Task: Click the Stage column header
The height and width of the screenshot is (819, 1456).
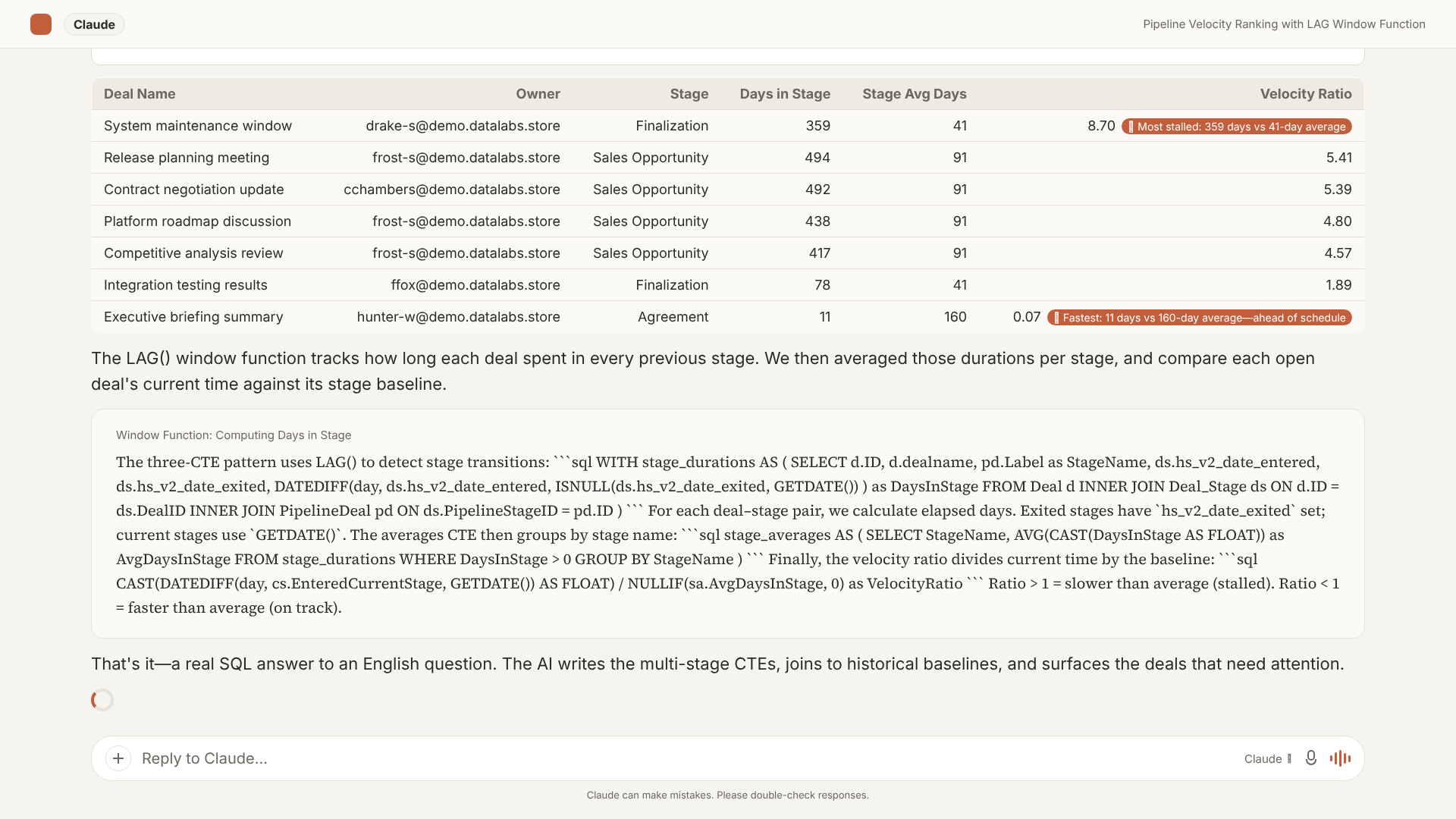Action: (x=689, y=94)
